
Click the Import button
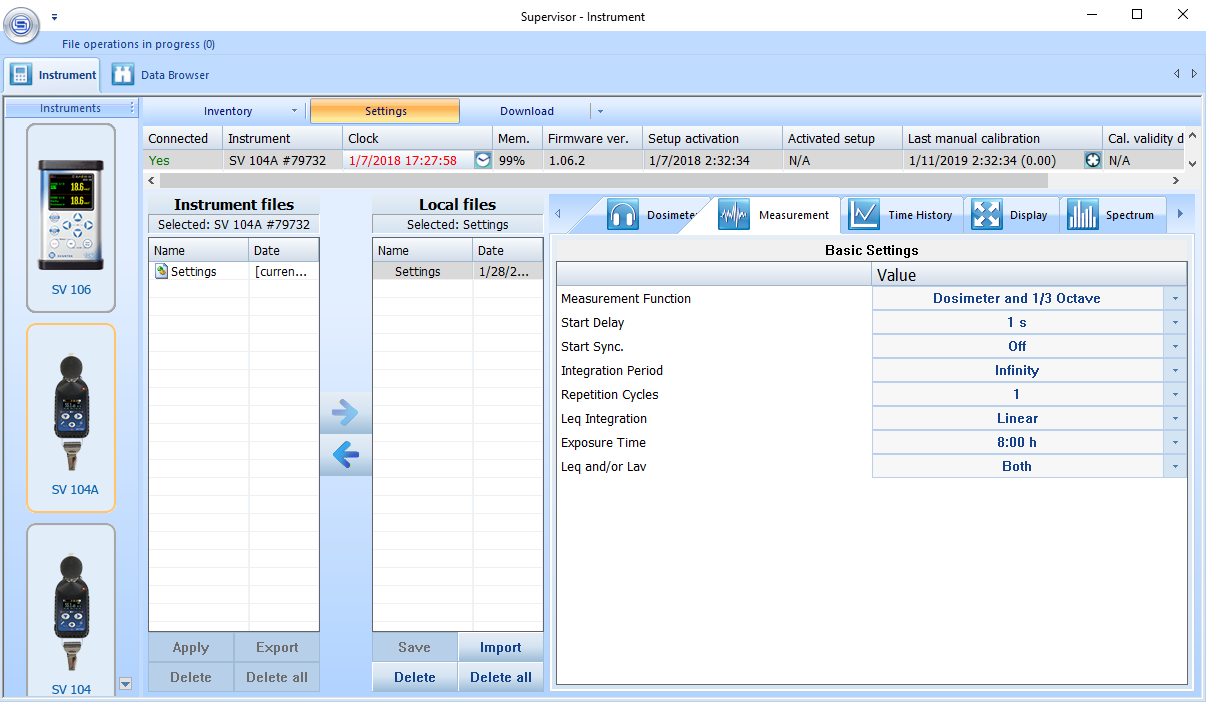coord(500,647)
